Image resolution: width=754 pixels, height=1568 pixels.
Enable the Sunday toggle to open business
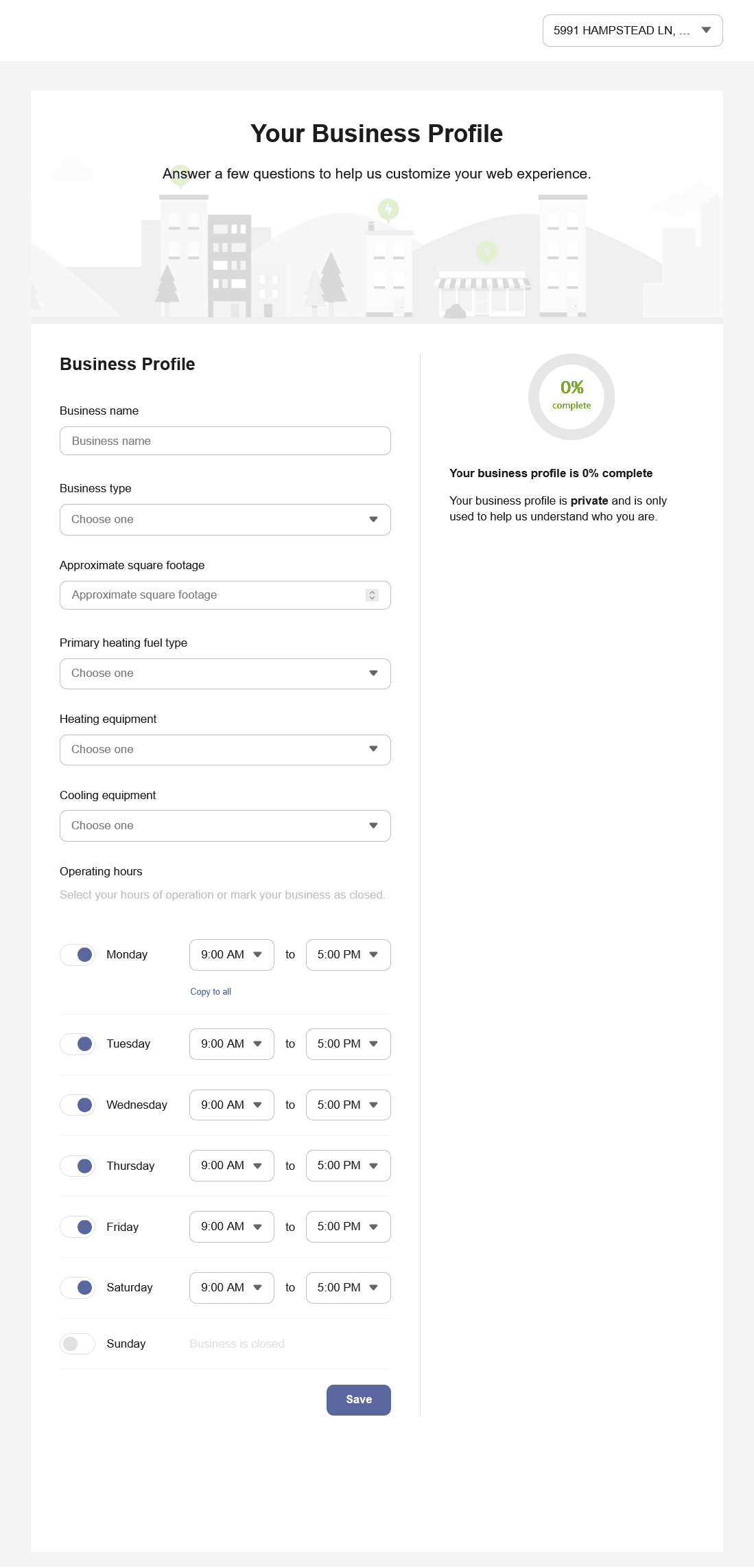point(78,1344)
